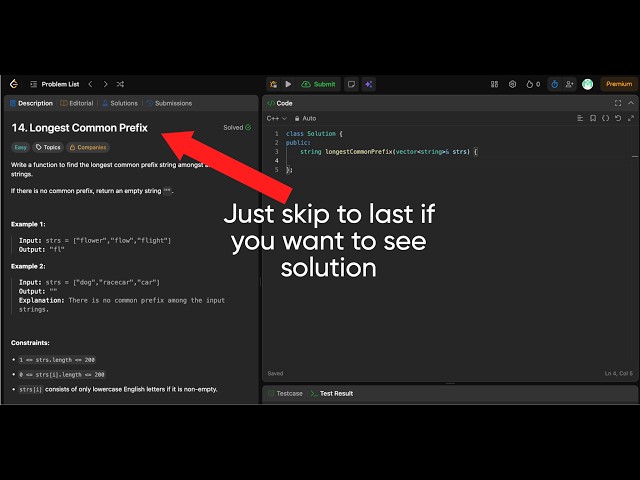This screenshot has height=480, width=640.
Task: Click 'Constraints:' heading
Action: pyautogui.click(x=30, y=343)
